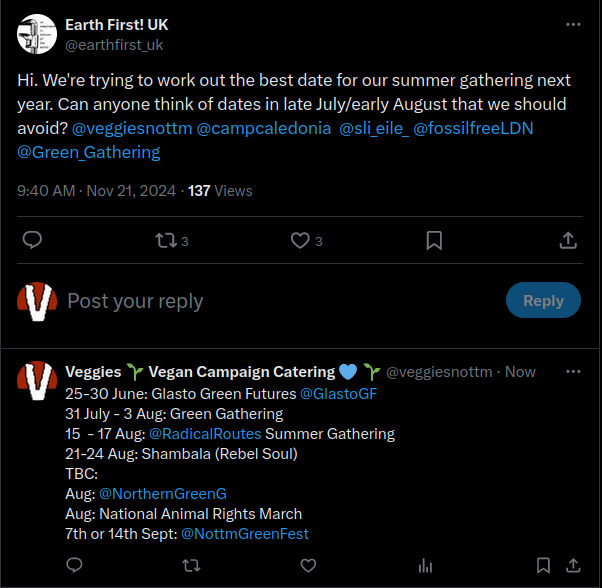The height and width of the screenshot is (588, 602).
Task: Open the @NottmGreenFest mention
Action: 245,534
